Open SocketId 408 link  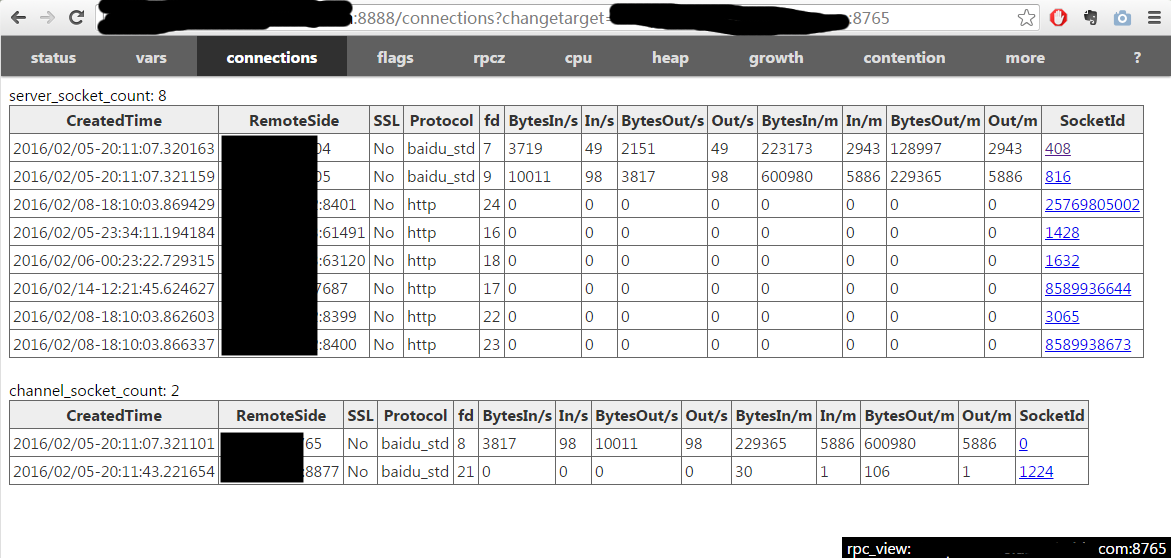(x=1057, y=149)
